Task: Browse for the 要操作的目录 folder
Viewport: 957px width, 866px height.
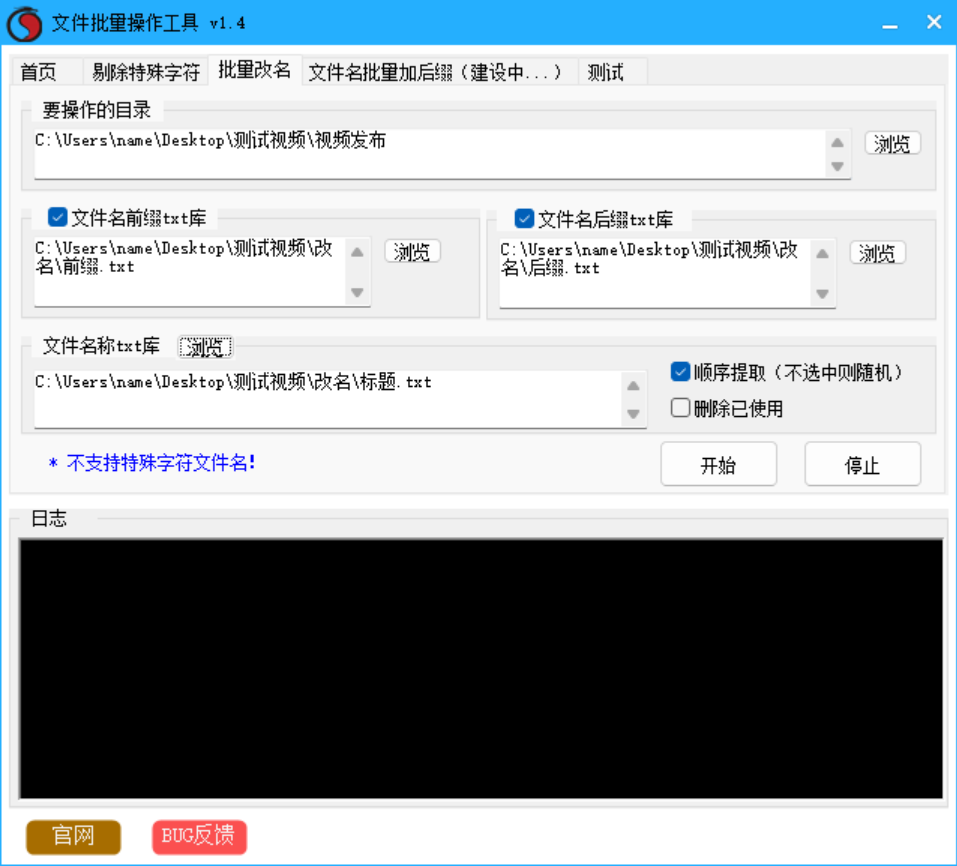Action: [x=891, y=144]
